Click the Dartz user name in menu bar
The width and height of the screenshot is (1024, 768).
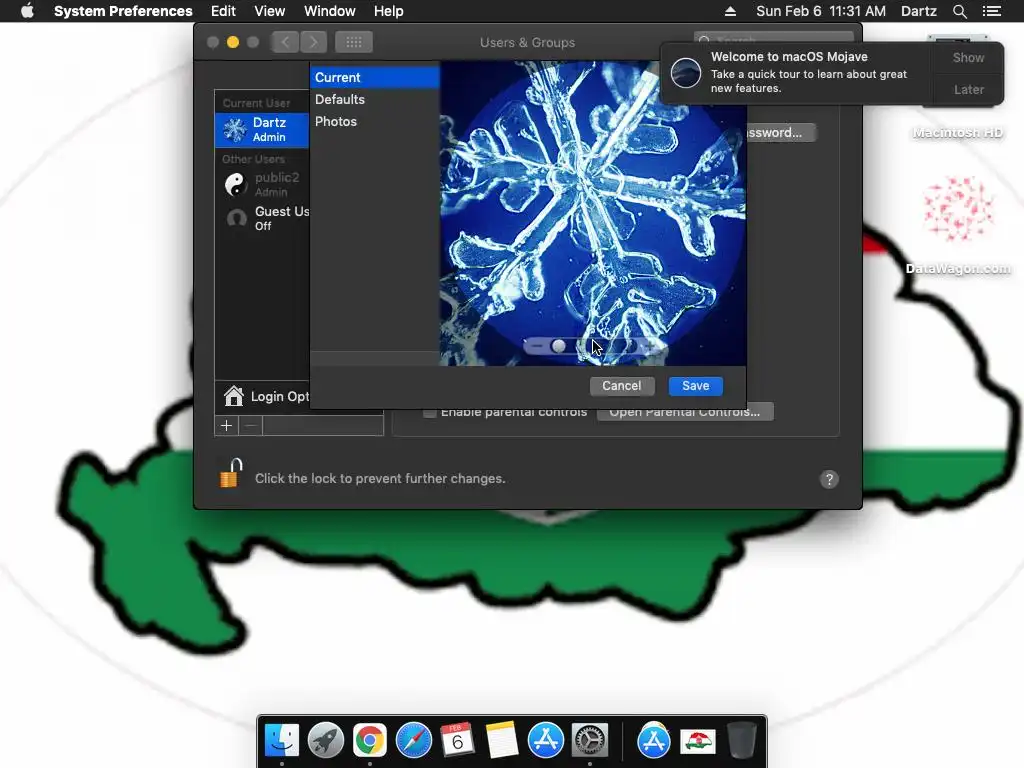pyautogui.click(x=918, y=11)
